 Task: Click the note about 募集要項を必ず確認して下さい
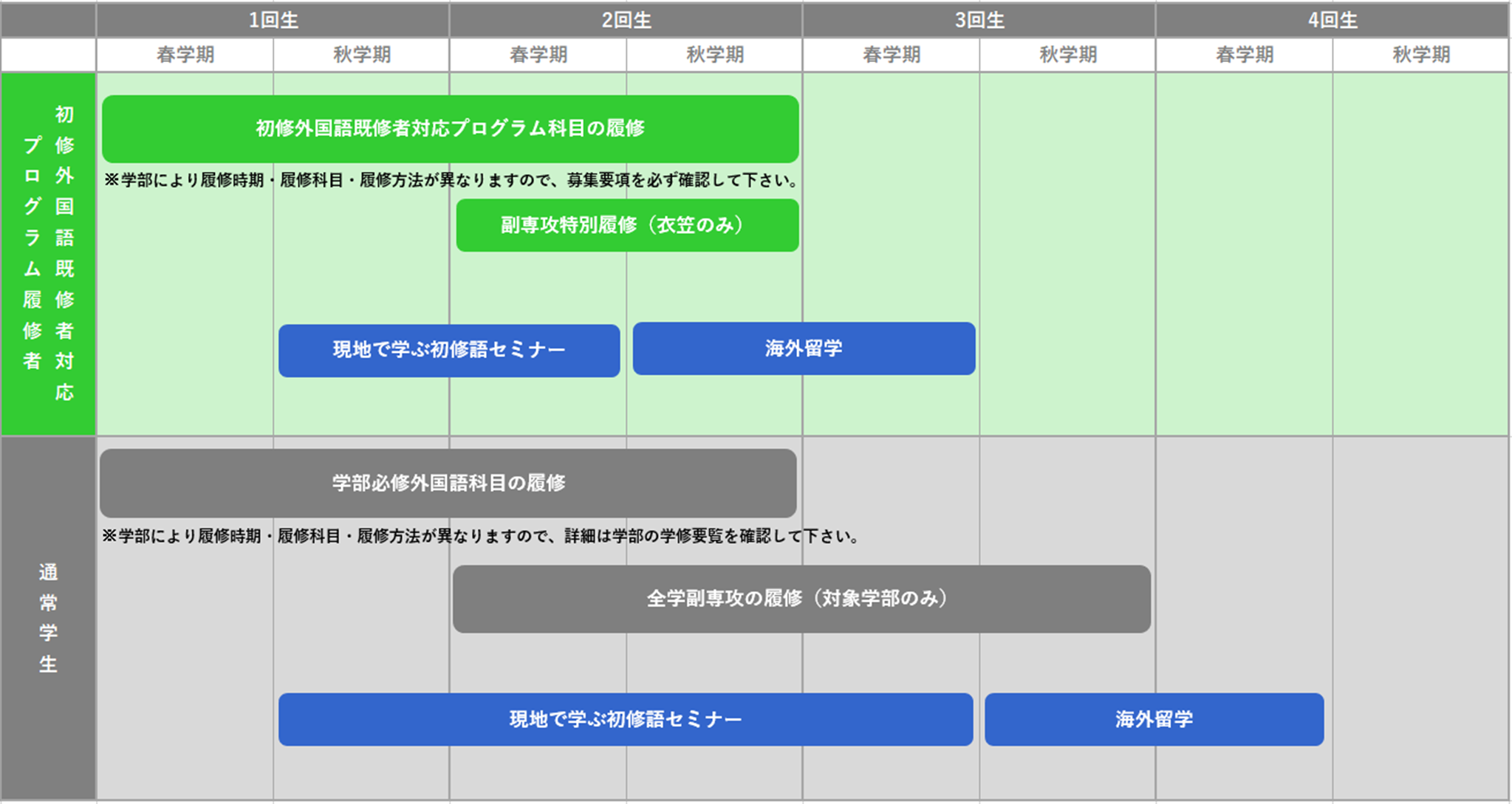point(451,180)
